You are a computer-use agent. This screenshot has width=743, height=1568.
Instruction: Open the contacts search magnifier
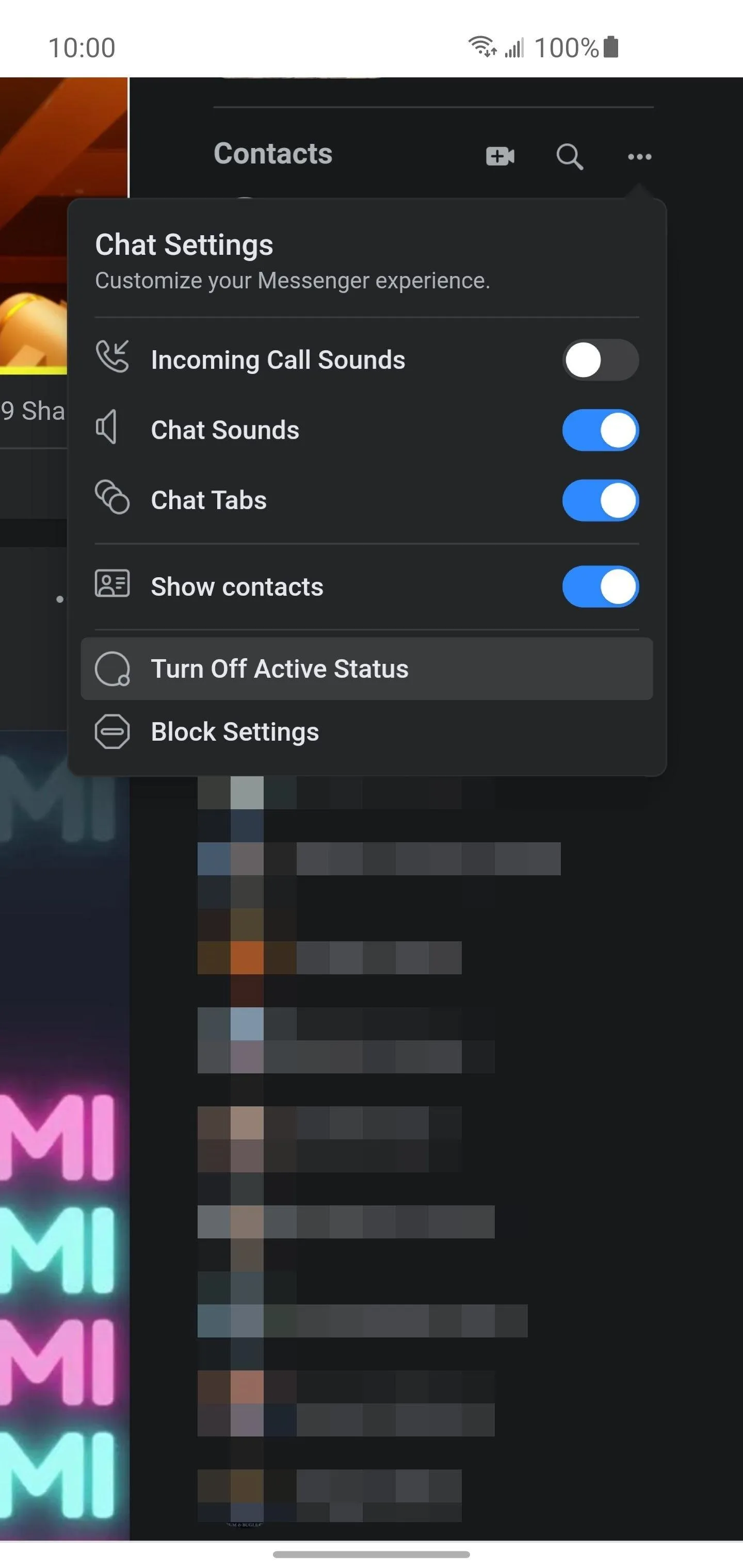(570, 156)
